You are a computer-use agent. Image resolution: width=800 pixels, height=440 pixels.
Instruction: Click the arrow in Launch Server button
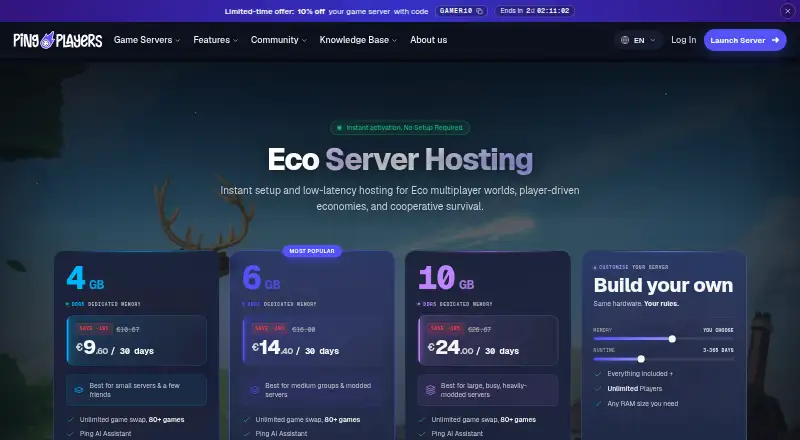(x=776, y=40)
